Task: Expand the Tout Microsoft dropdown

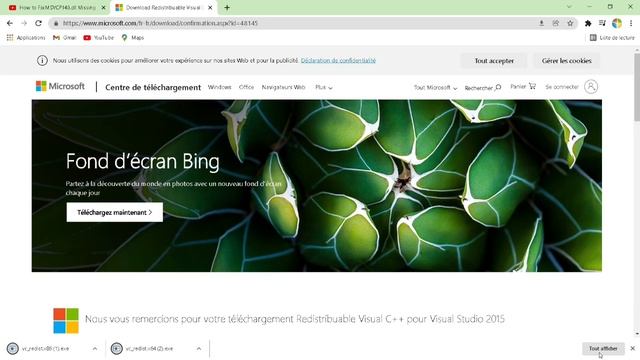Action: pyautogui.click(x=435, y=87)
